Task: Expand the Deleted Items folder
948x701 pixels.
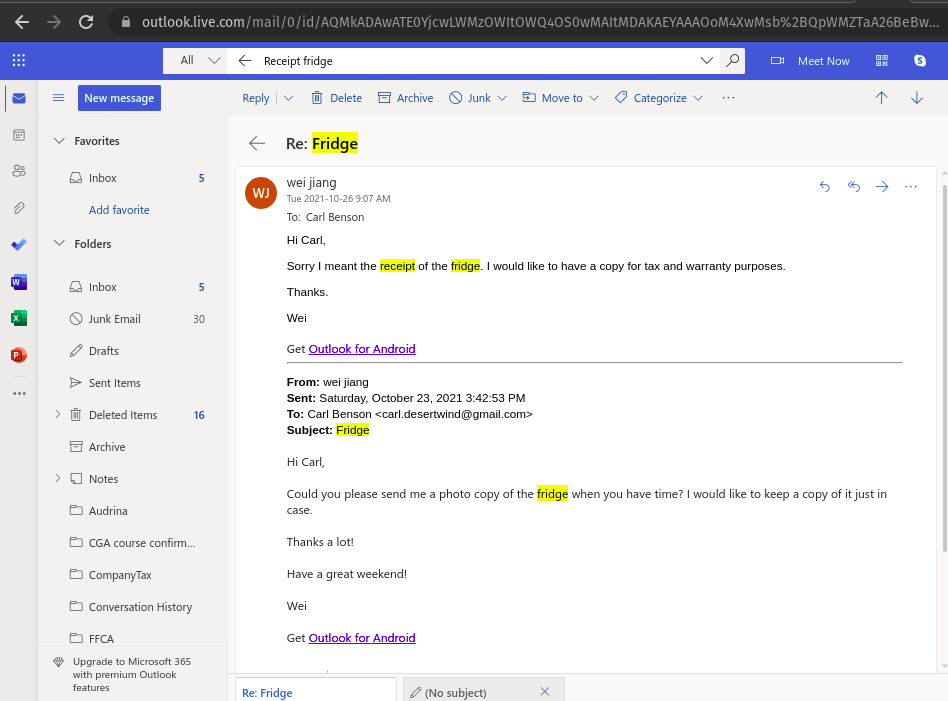Action: (x=58, y=415)
